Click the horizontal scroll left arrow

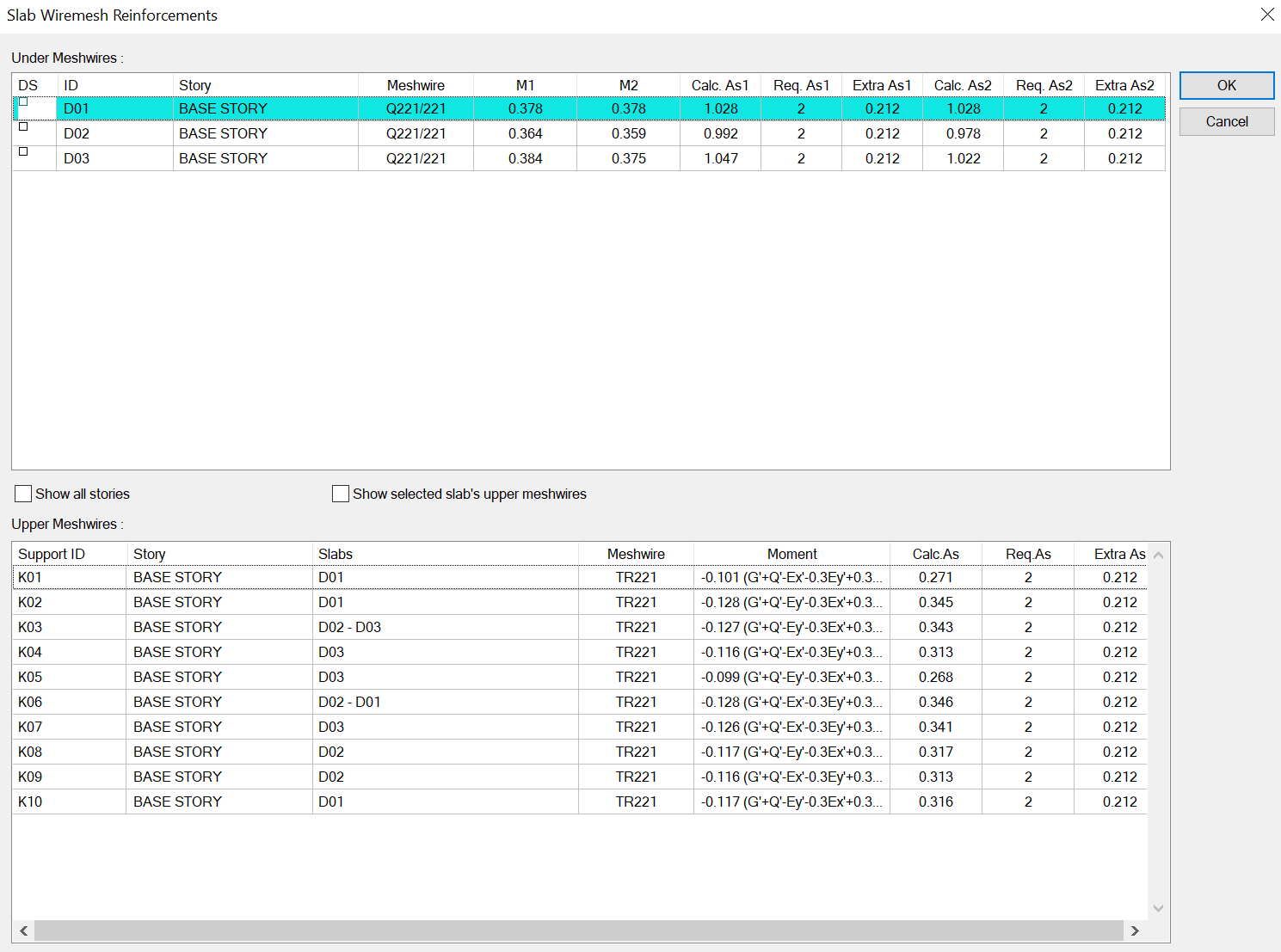(24, 931)
